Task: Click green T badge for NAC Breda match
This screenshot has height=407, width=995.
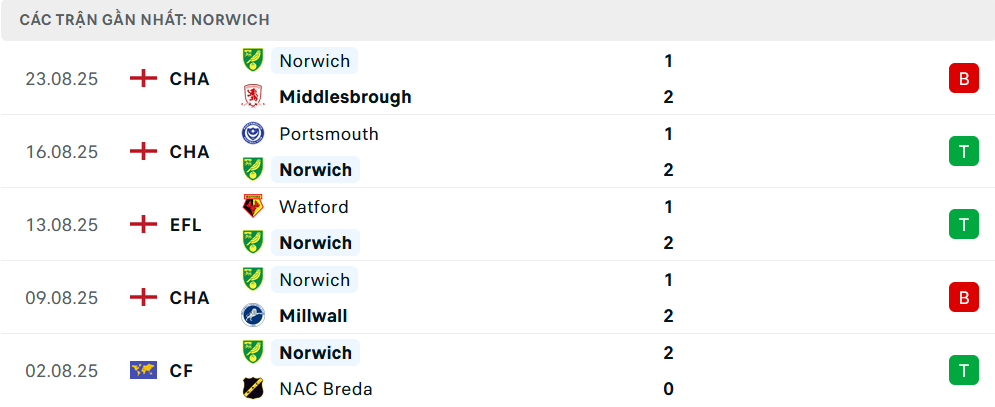Action: point(964,371)
